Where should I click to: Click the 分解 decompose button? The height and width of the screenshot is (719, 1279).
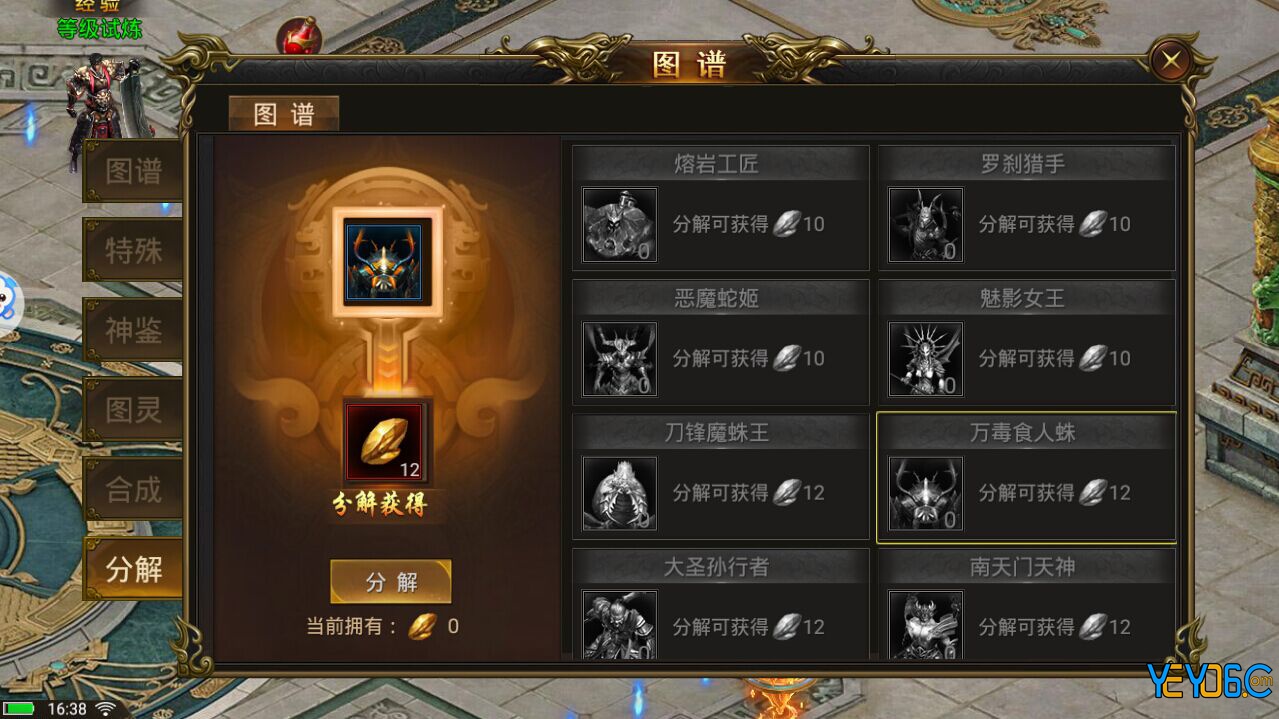391,582
